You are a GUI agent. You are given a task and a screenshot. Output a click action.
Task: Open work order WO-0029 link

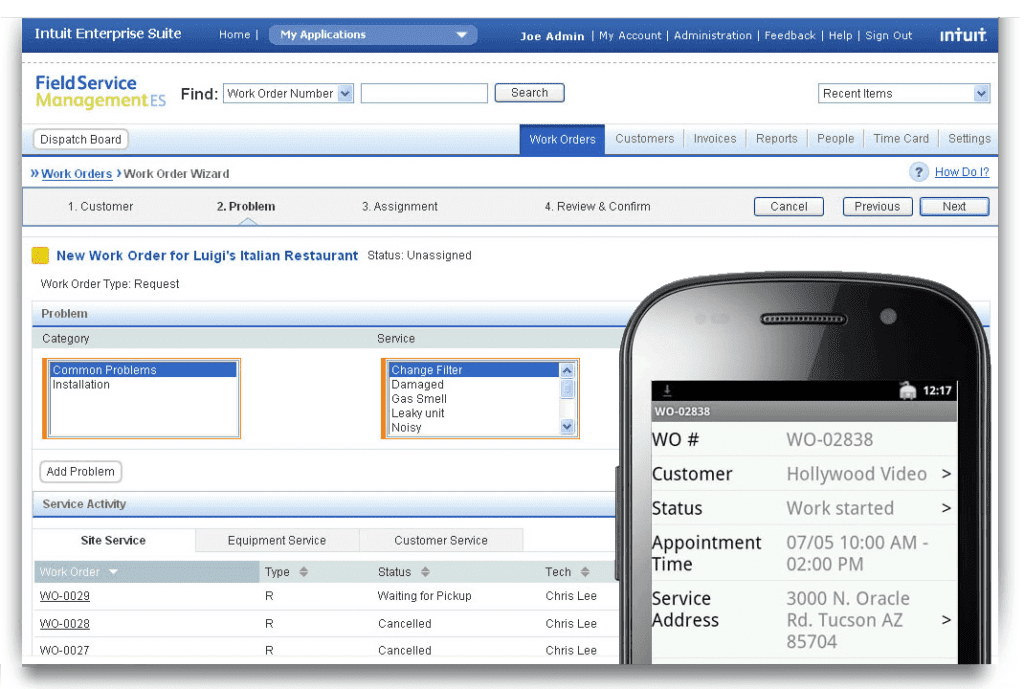tap(65, 596)
